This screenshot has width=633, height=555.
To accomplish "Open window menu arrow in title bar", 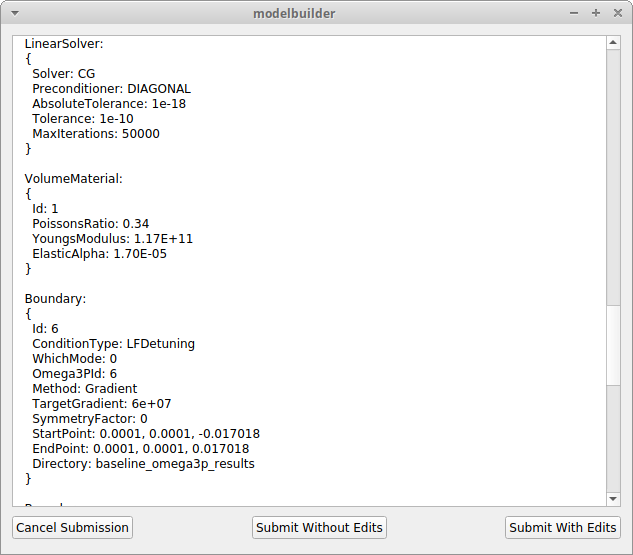I will pos(15,13).
